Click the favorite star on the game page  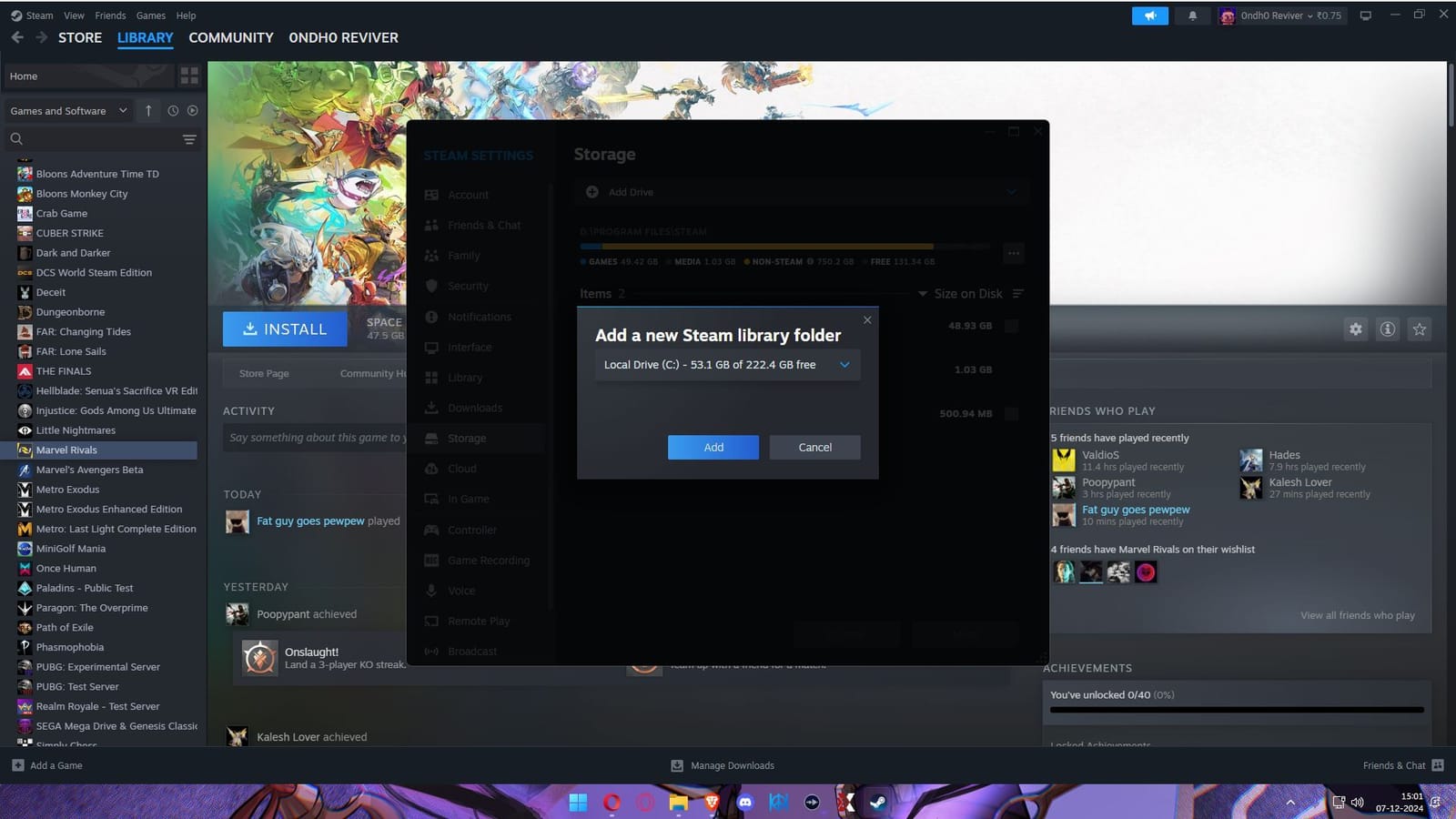coord(1420,329)
